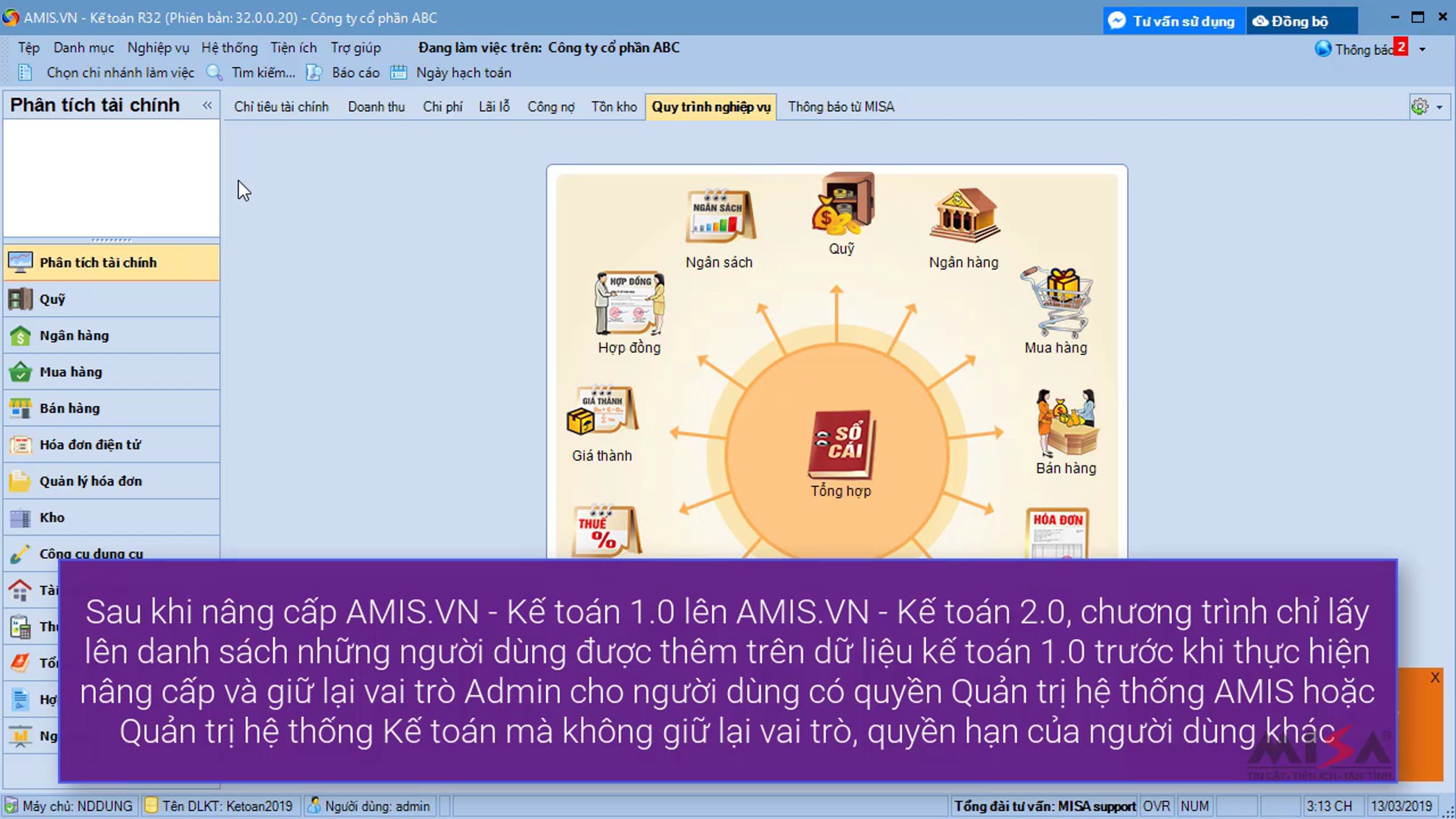Click the OVR indicator in status bar
1456x819 pixels.
click(1157, 806)
